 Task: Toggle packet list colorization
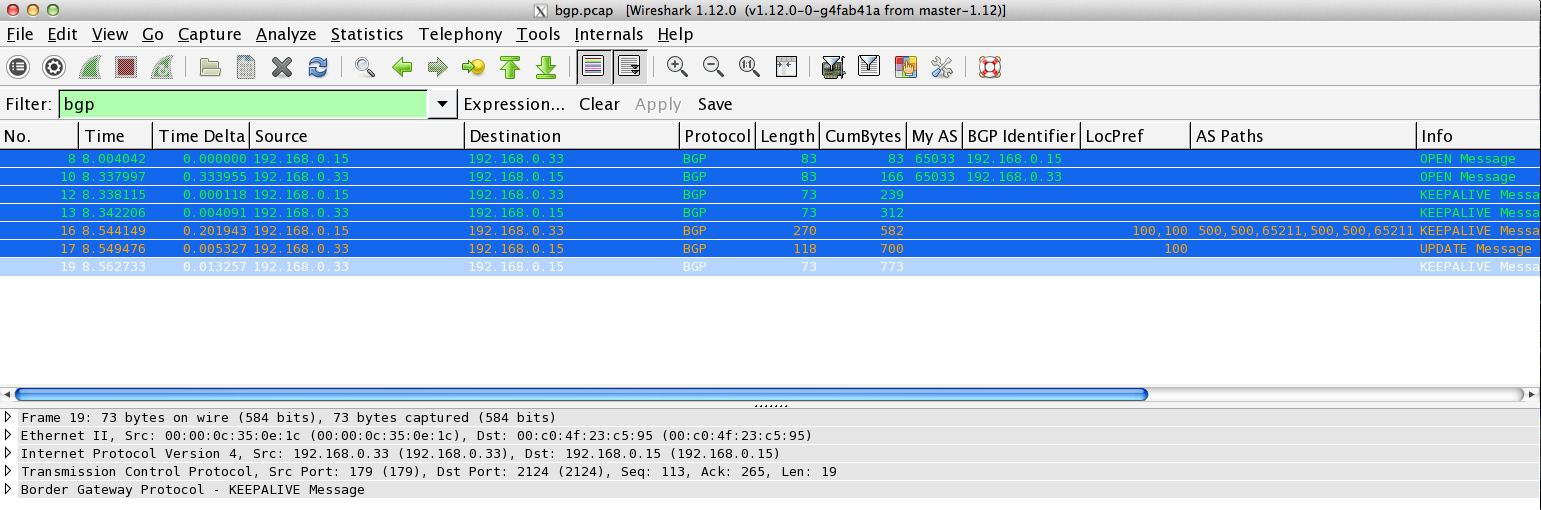coord(593,67)
